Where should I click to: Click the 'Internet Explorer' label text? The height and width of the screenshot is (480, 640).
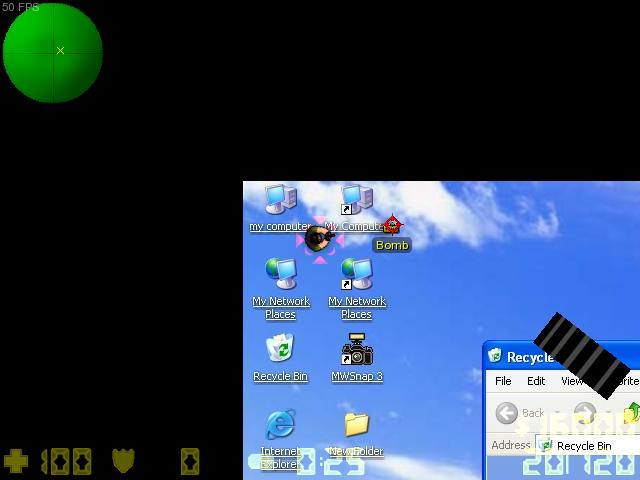click(280, 458)
